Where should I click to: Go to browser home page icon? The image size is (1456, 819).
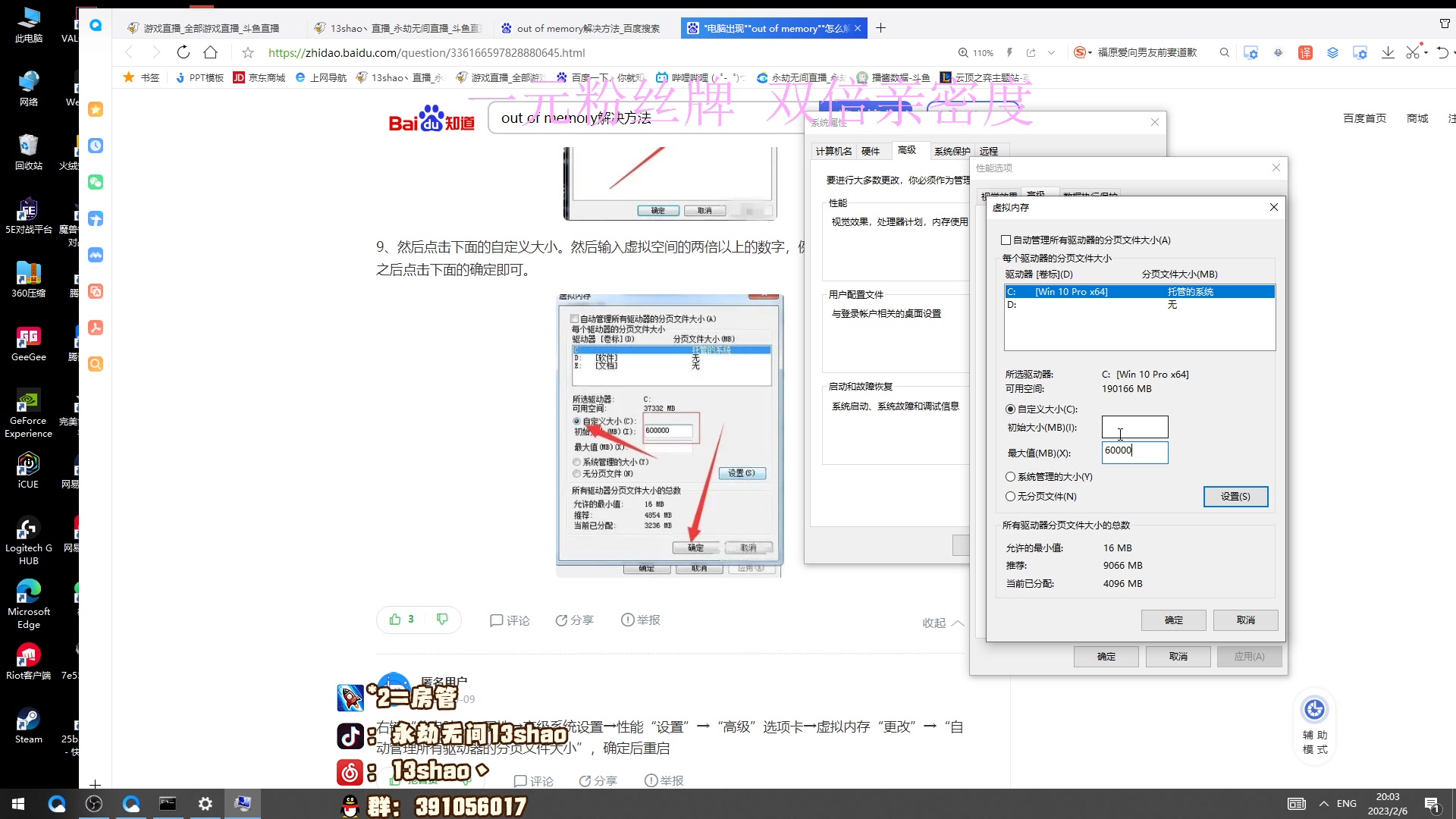click(x=211, y=52)
